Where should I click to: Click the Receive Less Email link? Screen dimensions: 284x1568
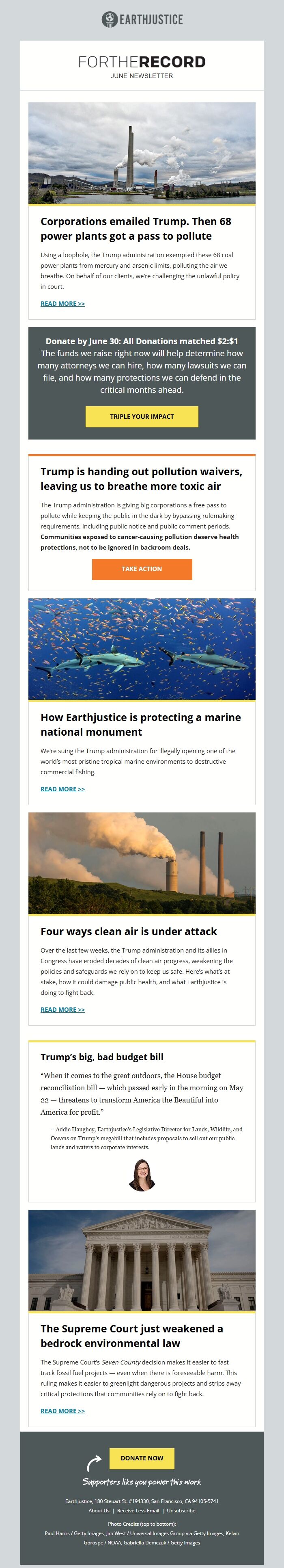pos(138,1510)
